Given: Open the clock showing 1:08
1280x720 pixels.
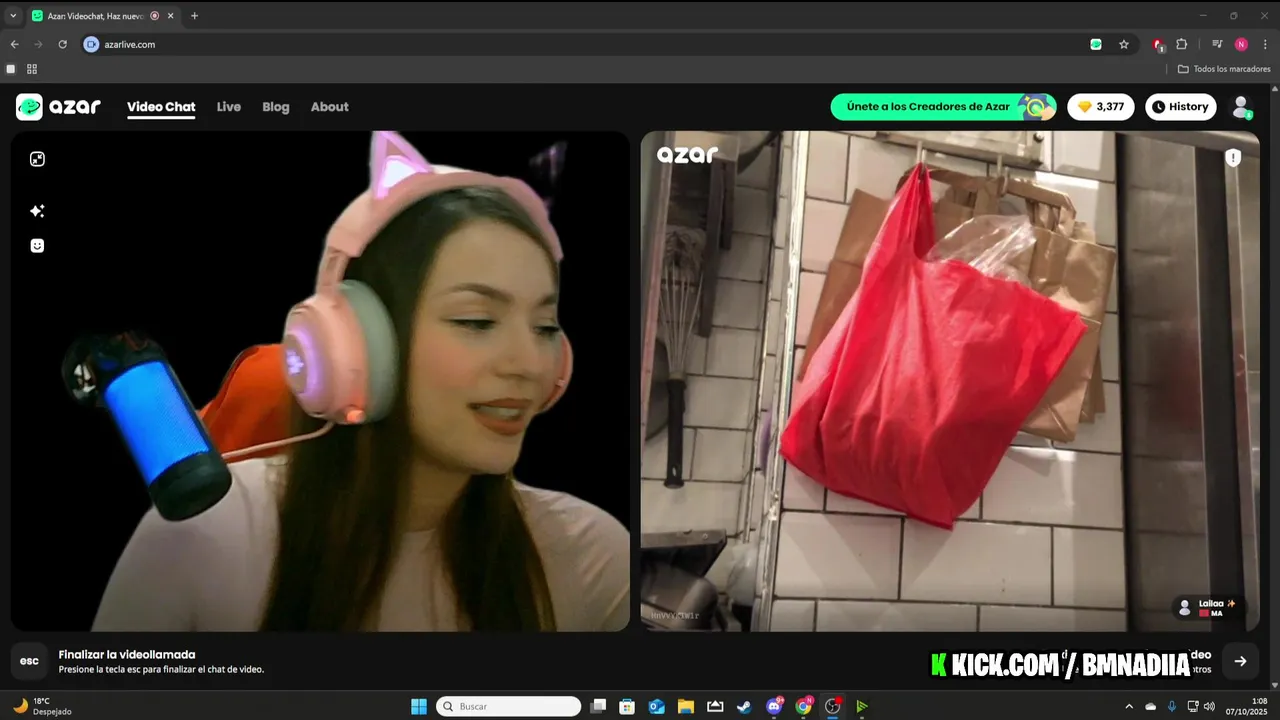Looking at the screenshot, I should pos(1246,706).
